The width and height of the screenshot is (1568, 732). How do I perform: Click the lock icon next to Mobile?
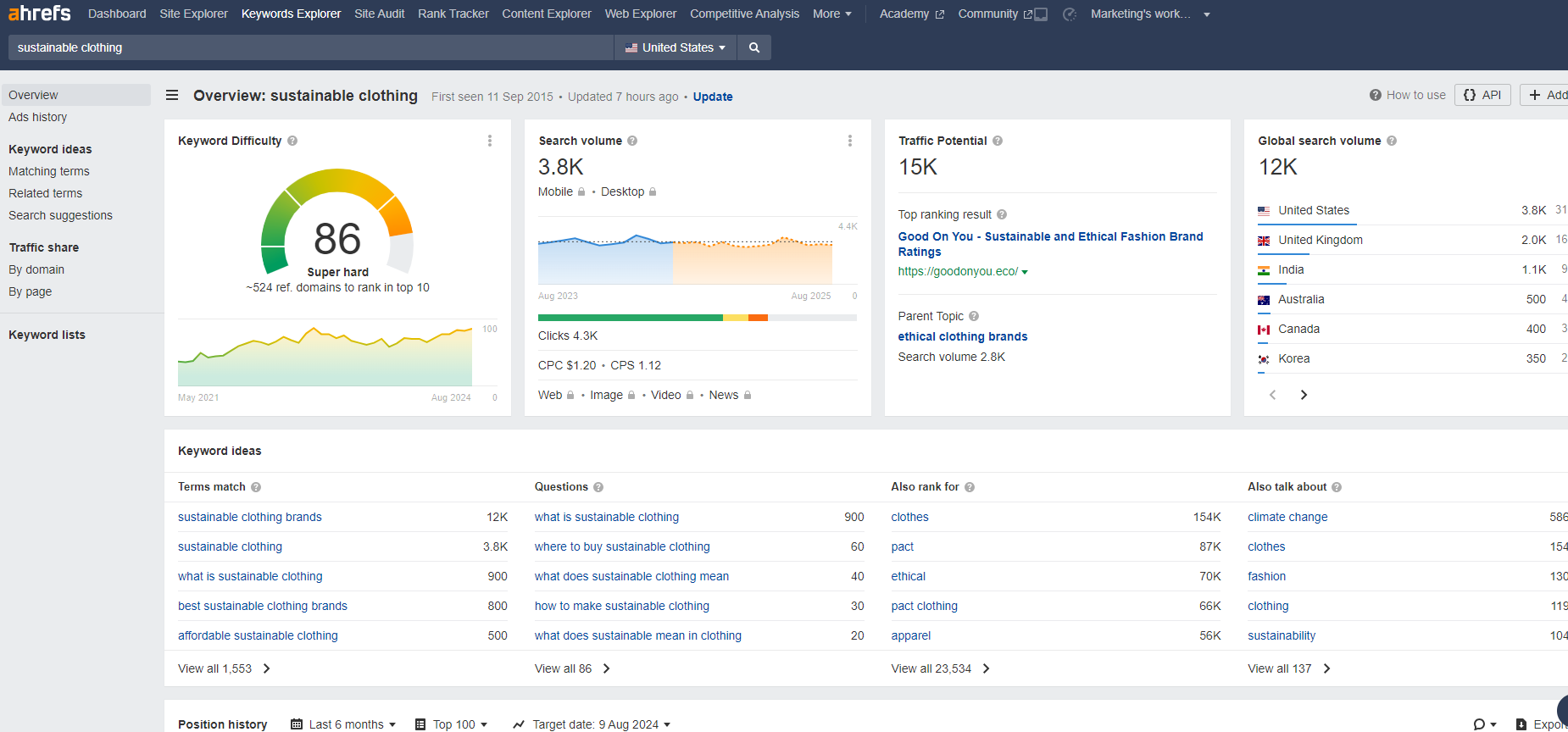pos(581,192)
